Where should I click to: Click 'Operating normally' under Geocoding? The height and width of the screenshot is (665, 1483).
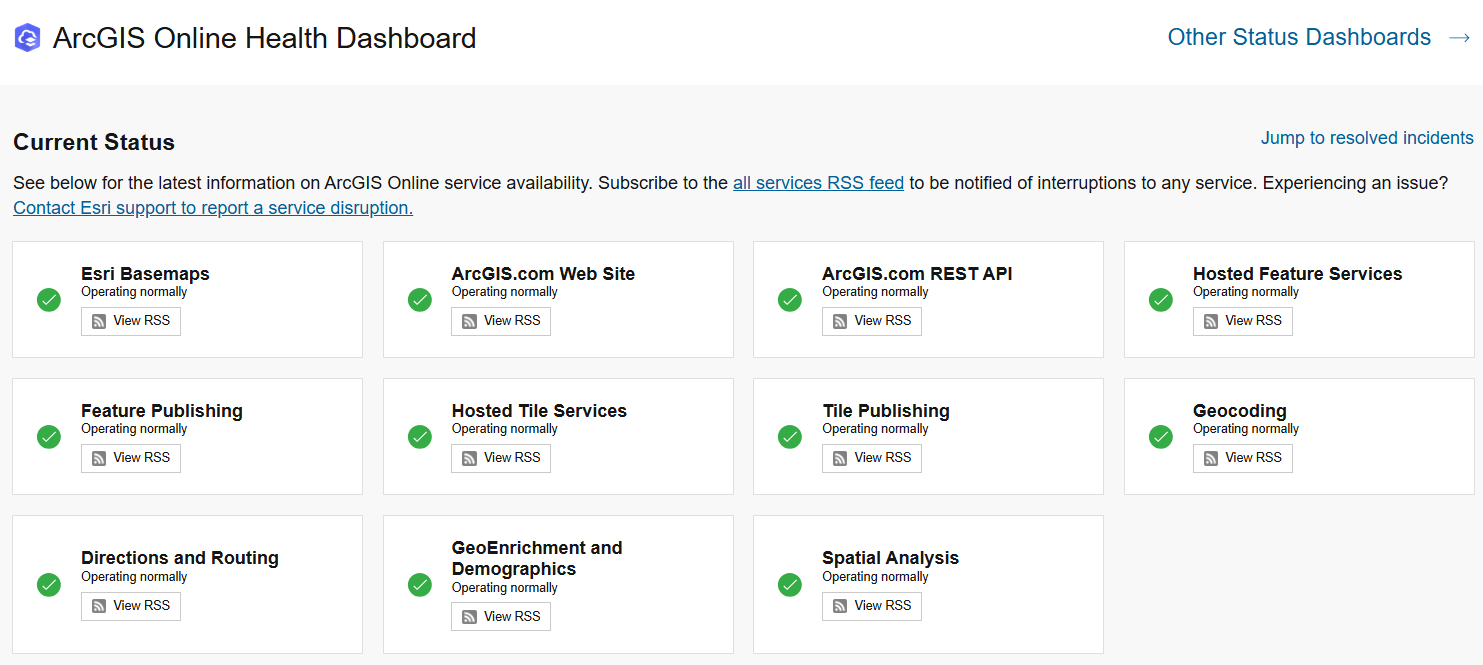pyautogui.click(x=1246, y=429)
